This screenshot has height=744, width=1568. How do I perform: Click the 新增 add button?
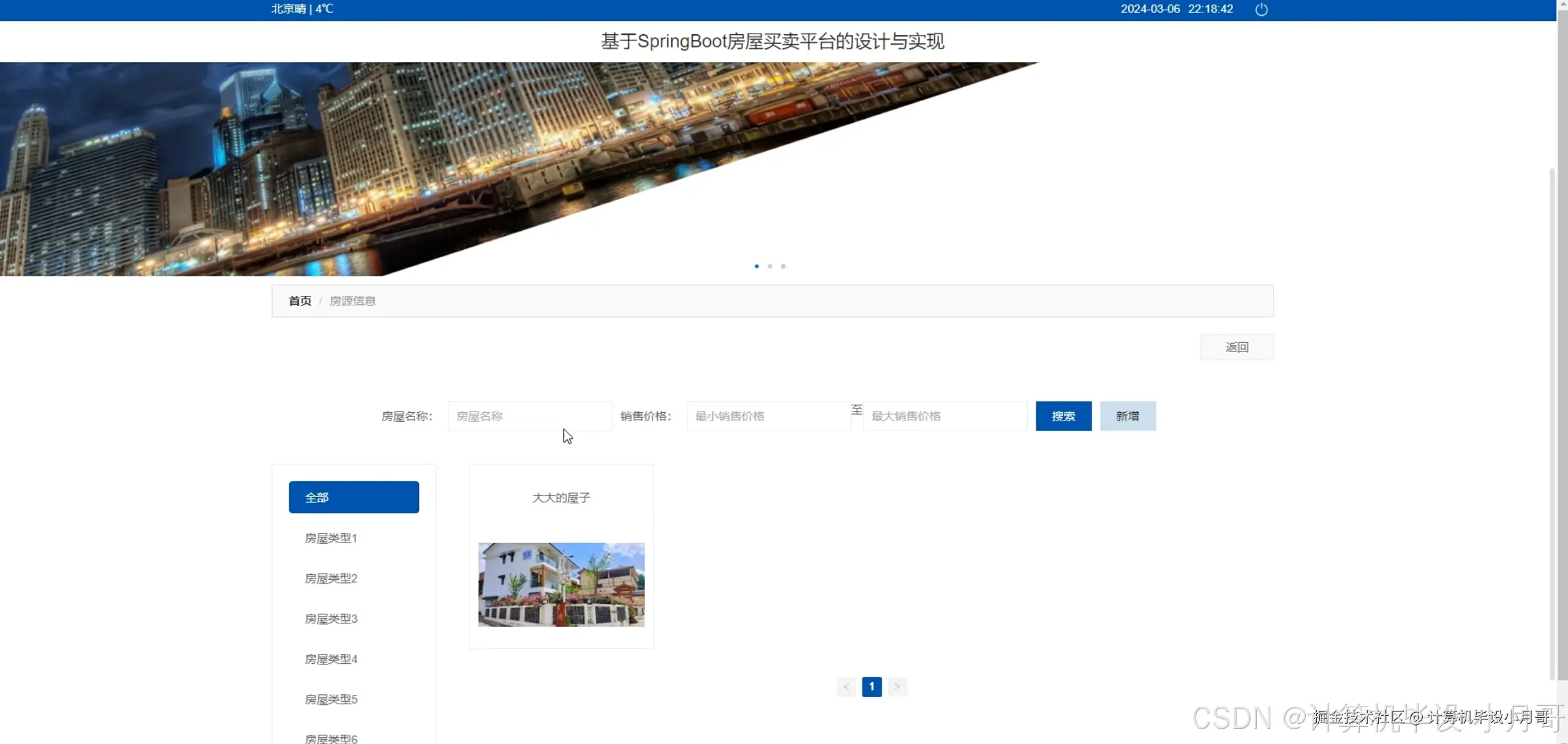(1128, 416)
